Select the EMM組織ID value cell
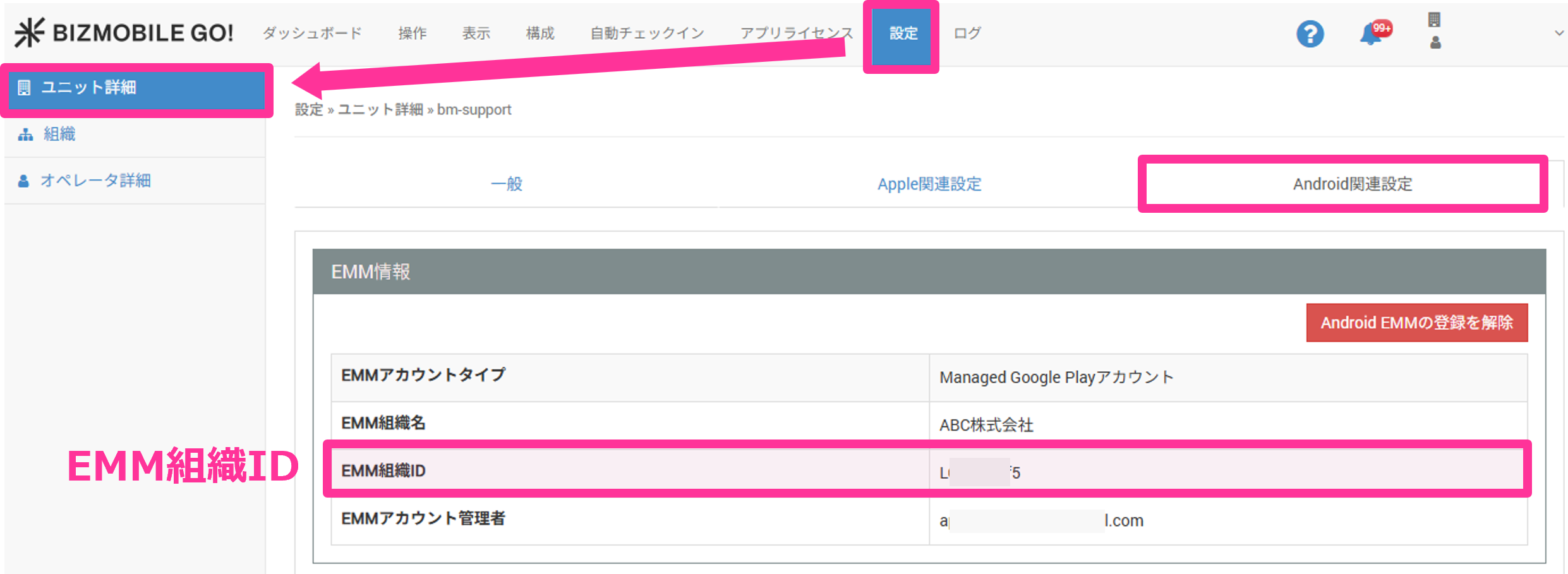Image resolution: width=1568 pixels, height=574 pixels. point(1227,472)
